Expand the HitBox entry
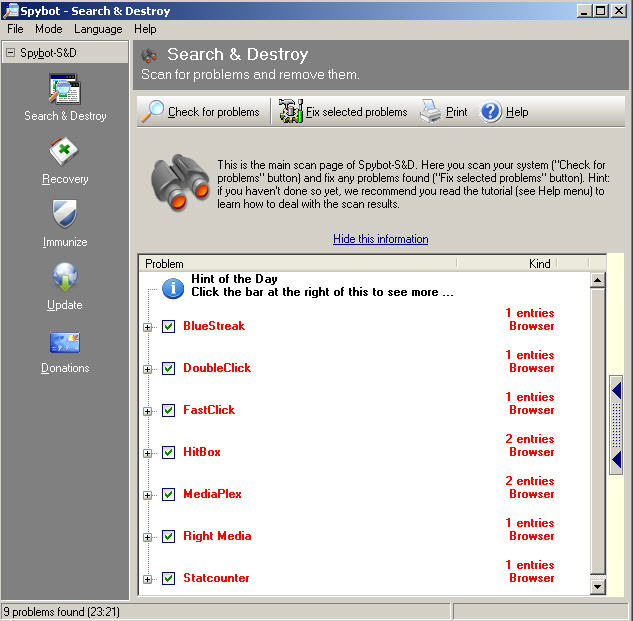 point(148,453)
